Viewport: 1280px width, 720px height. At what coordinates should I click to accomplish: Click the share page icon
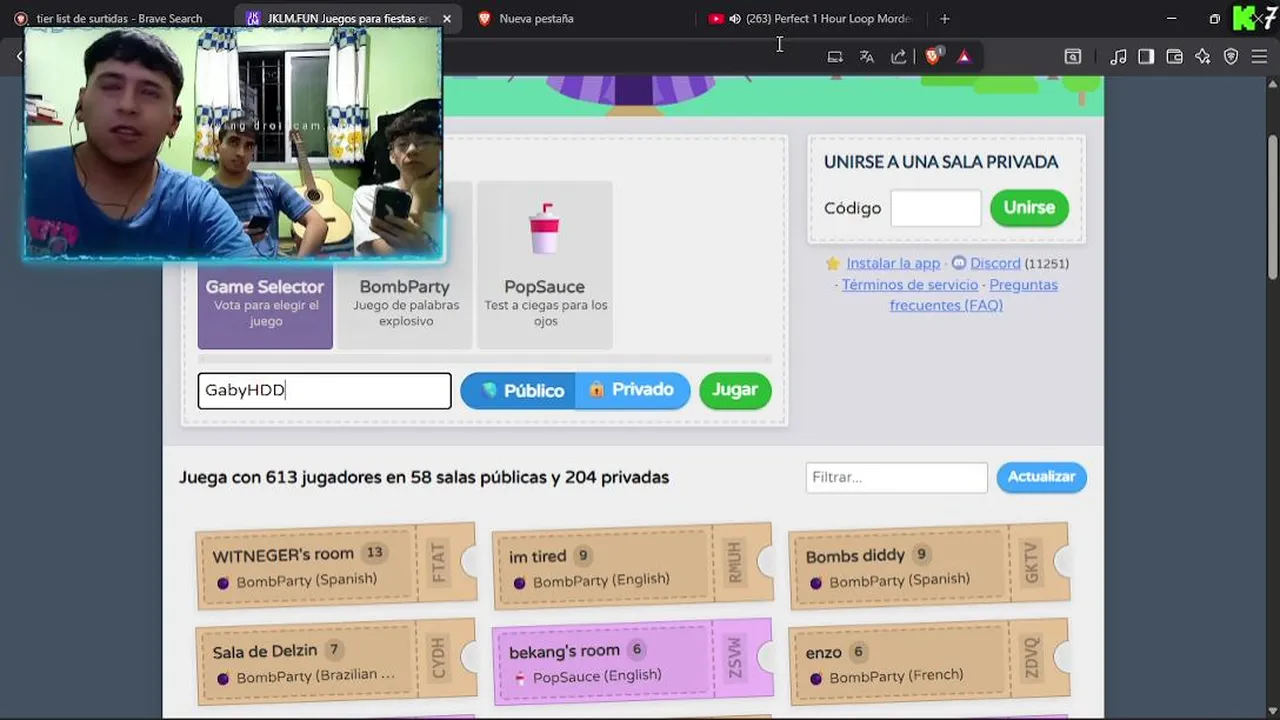(x=899, y=57)
